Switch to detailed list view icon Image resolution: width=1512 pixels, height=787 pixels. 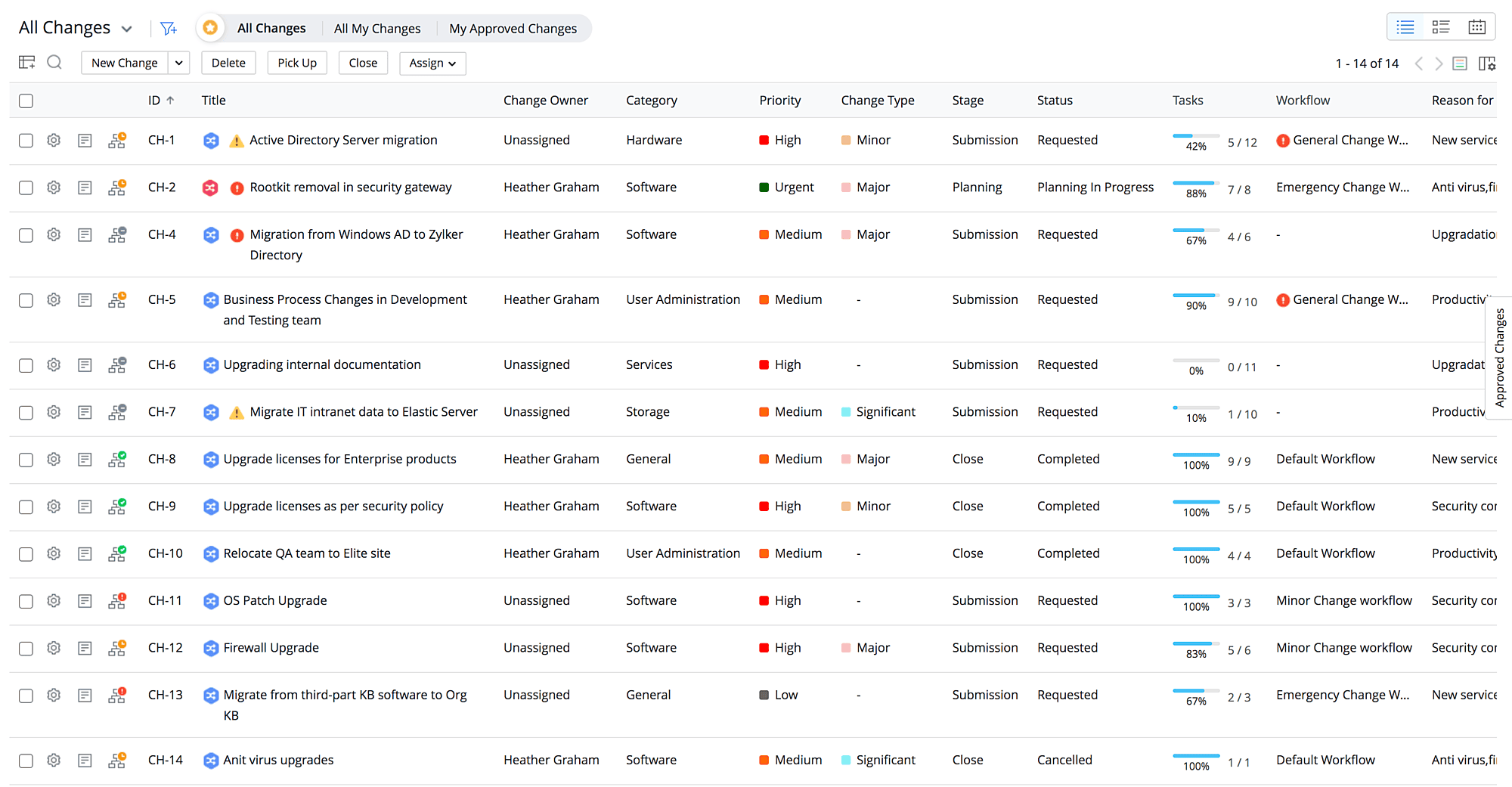[x=1441, y=27]
